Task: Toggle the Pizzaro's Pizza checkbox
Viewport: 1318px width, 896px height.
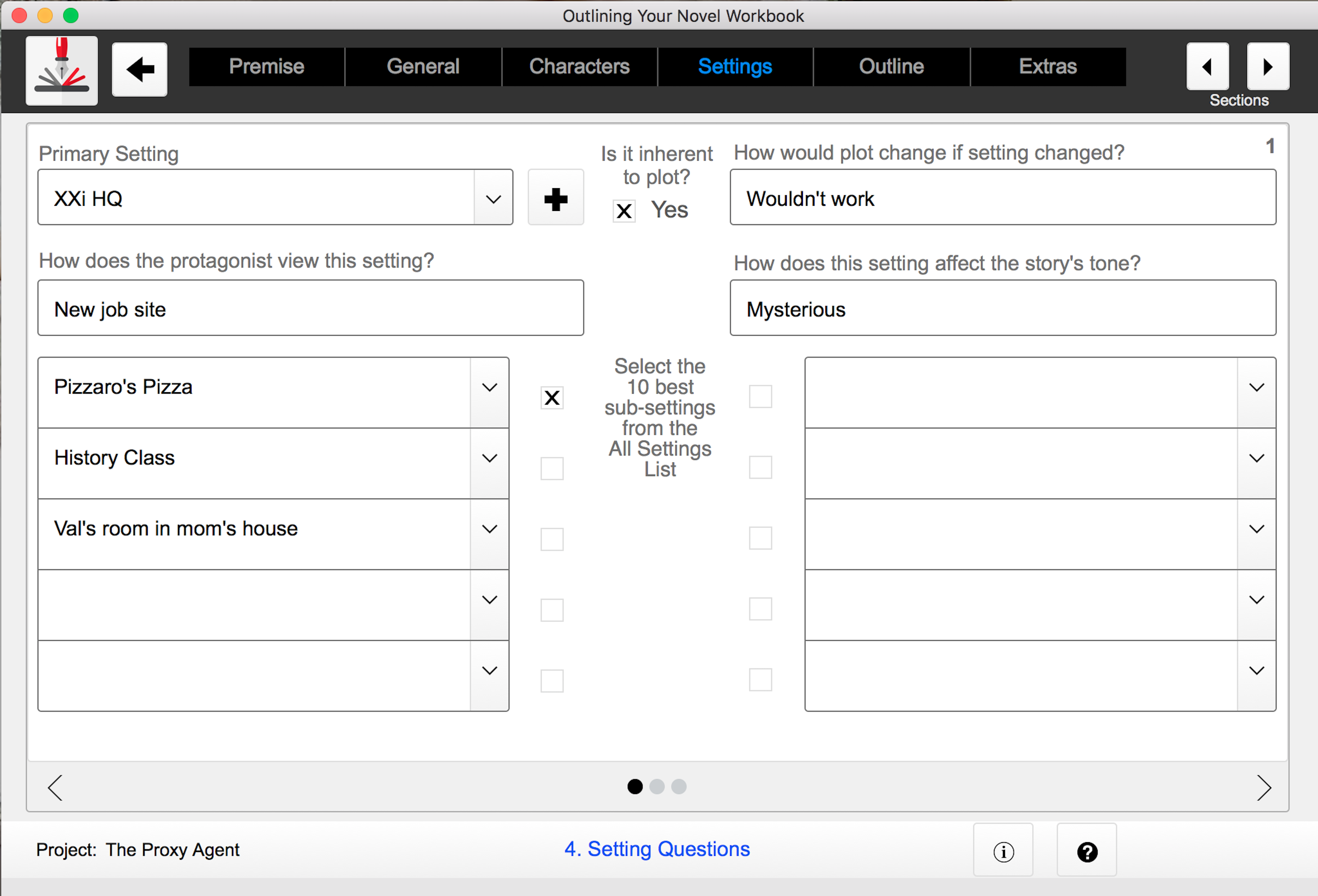Action: pos(551,398)
